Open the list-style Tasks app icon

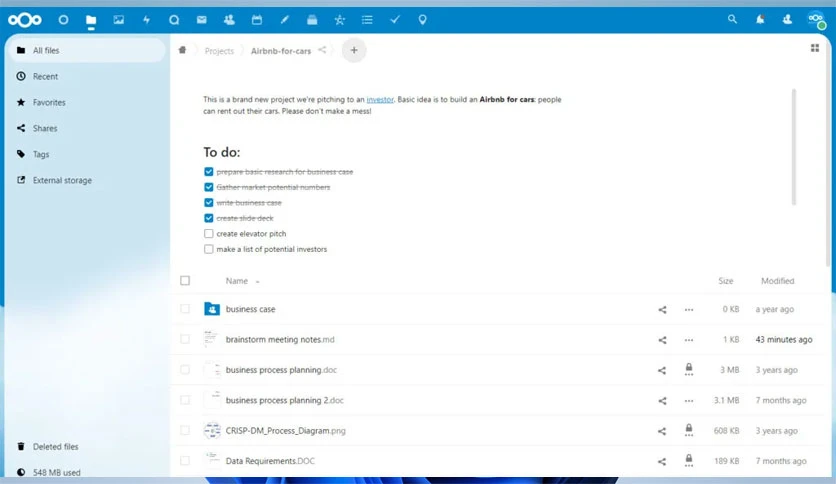(x=367, y=20)
